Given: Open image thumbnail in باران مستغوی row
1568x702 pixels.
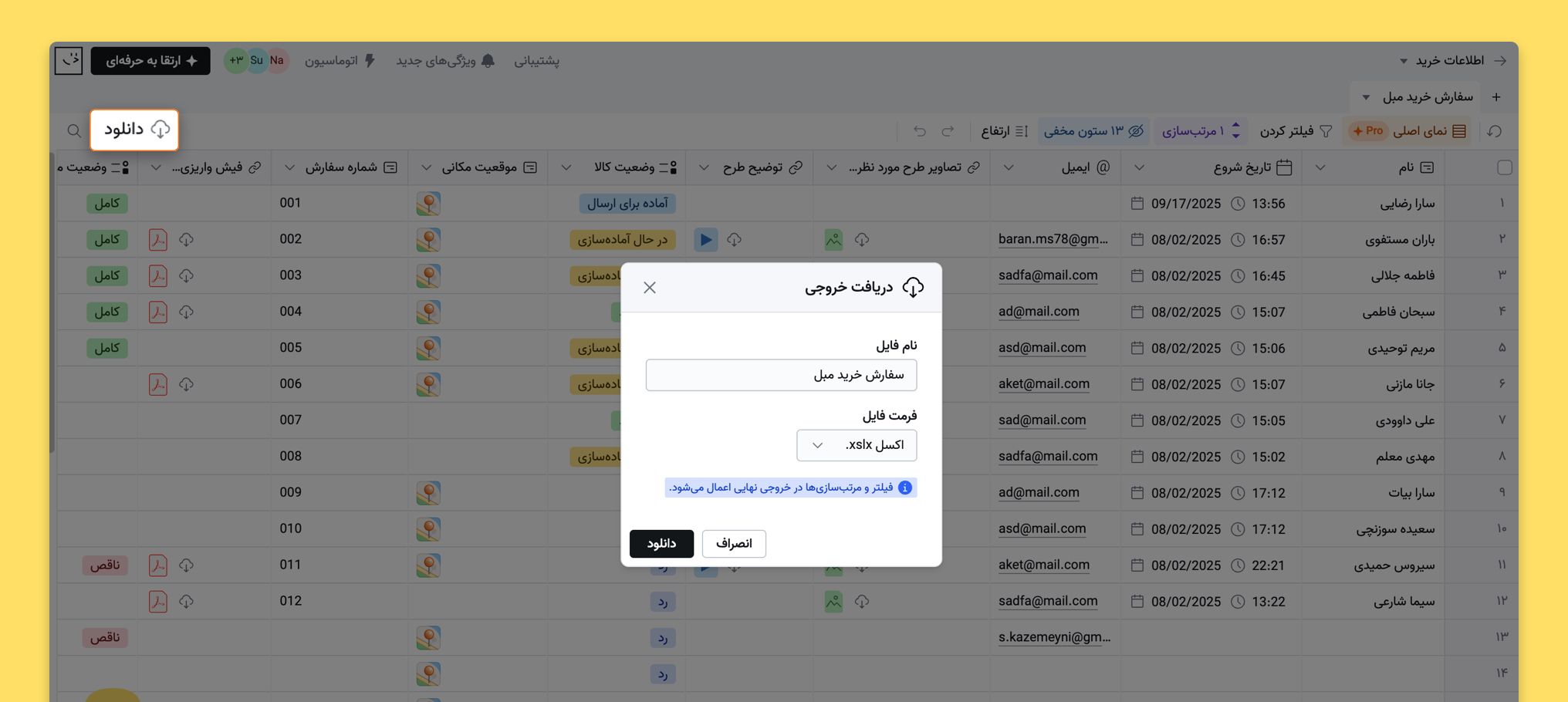Looking at the screenshot, I should tap(833, 240).
